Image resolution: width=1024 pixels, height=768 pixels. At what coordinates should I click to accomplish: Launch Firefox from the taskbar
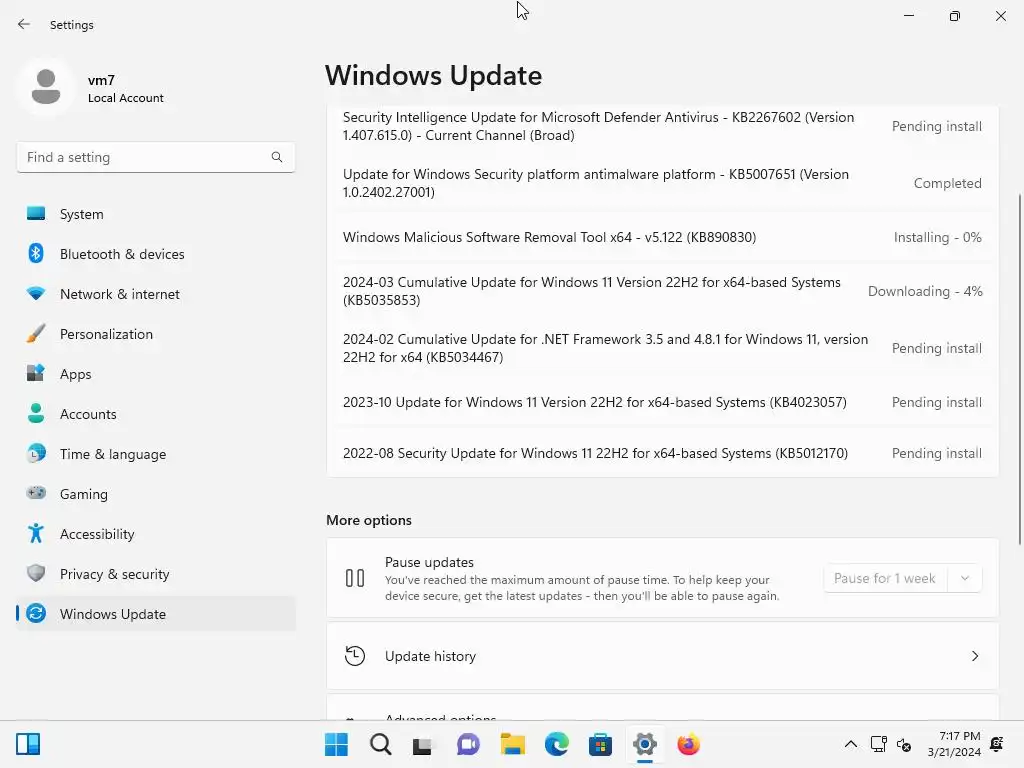coord(688,744)
